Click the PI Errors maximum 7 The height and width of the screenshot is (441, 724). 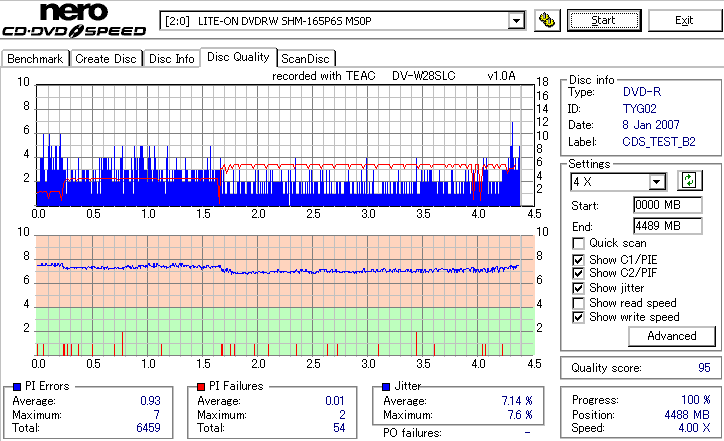[x=157, y=415]
